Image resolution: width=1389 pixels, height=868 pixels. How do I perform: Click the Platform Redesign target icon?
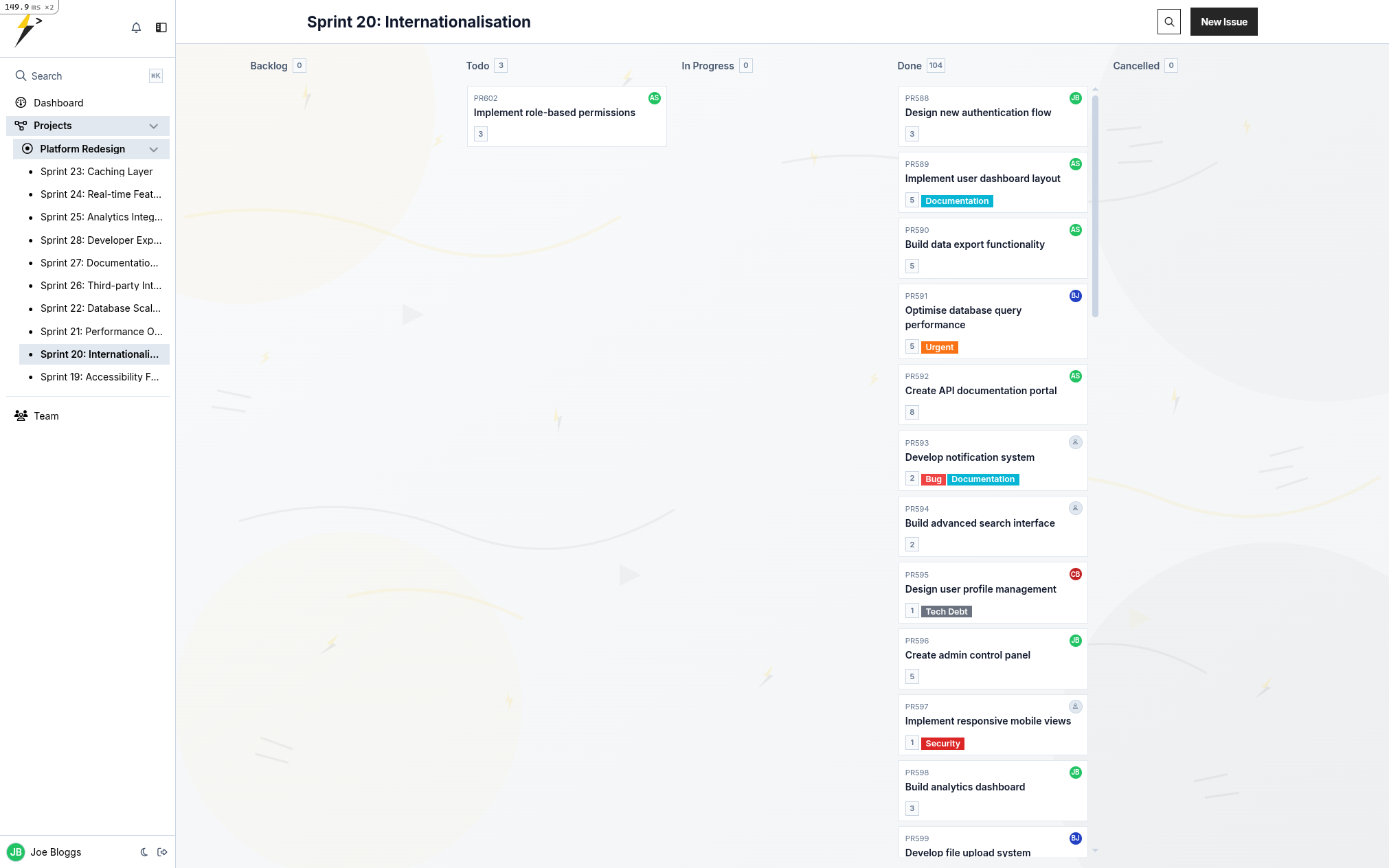27,148
